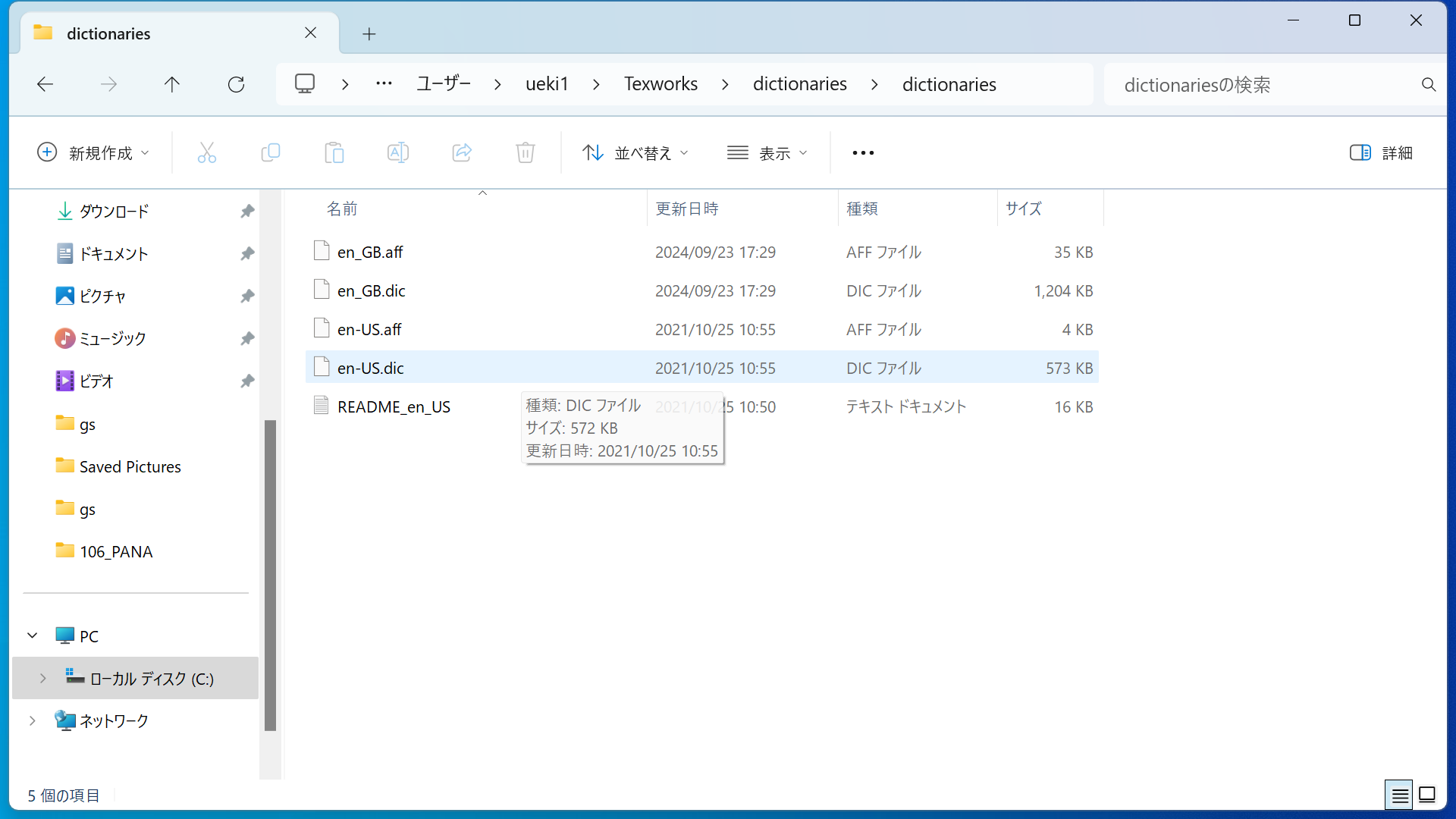Sort by サイズ column header
The width and height of the screenshot is (1456, 819).
coord(1050,209)
